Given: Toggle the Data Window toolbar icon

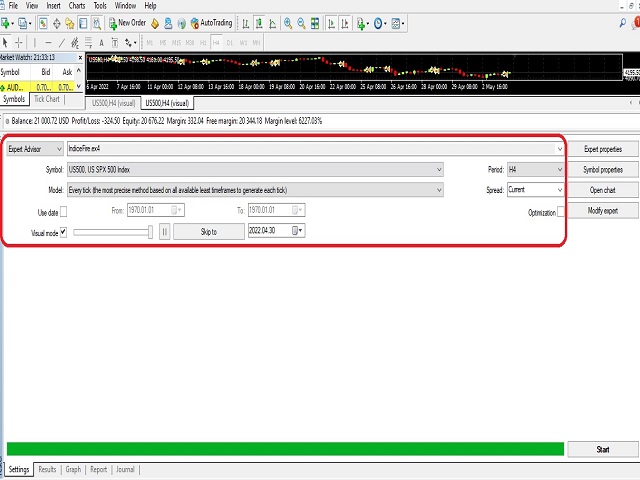Looking at the screenshot, I should click(56, 24).
